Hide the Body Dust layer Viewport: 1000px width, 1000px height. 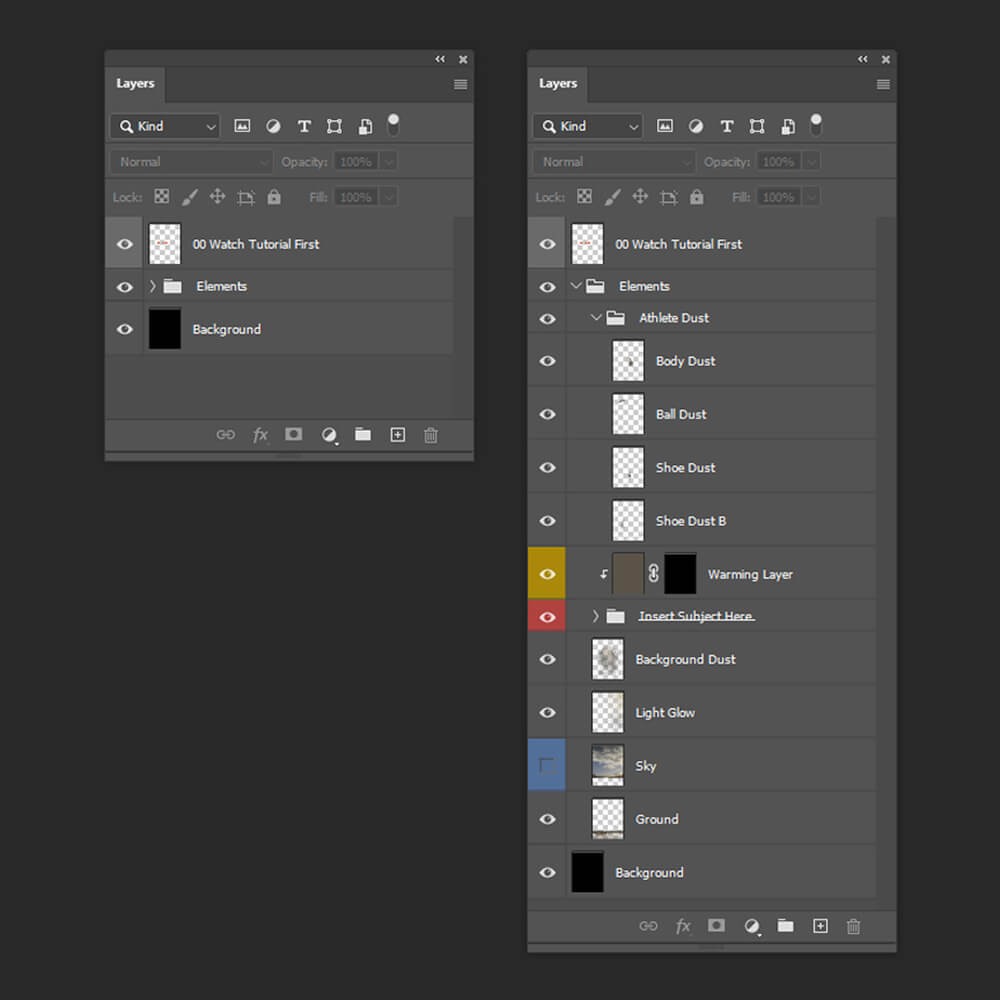(x=547, y=361)
